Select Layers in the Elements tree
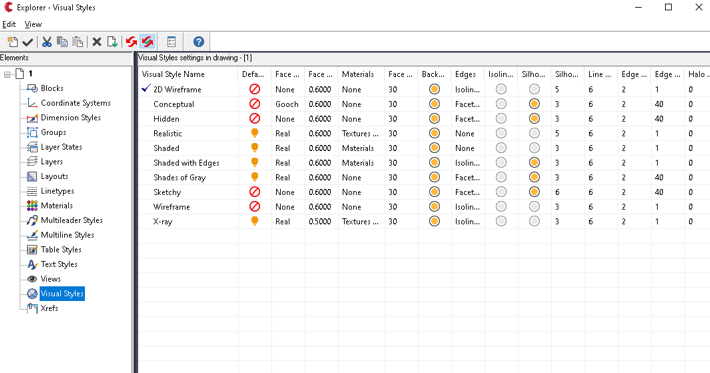The image size is (710, 373). click(52, 162)
